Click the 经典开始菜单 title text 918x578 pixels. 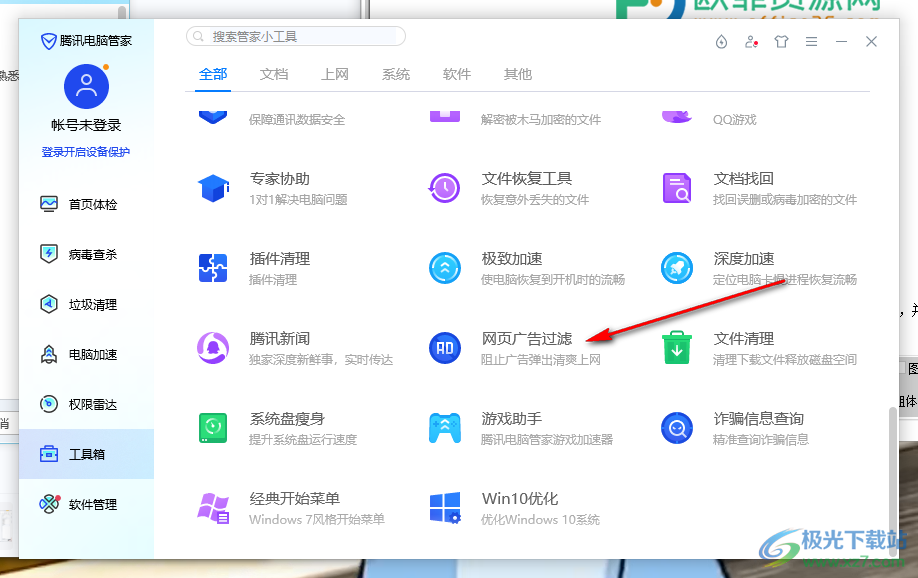(295, 498)
